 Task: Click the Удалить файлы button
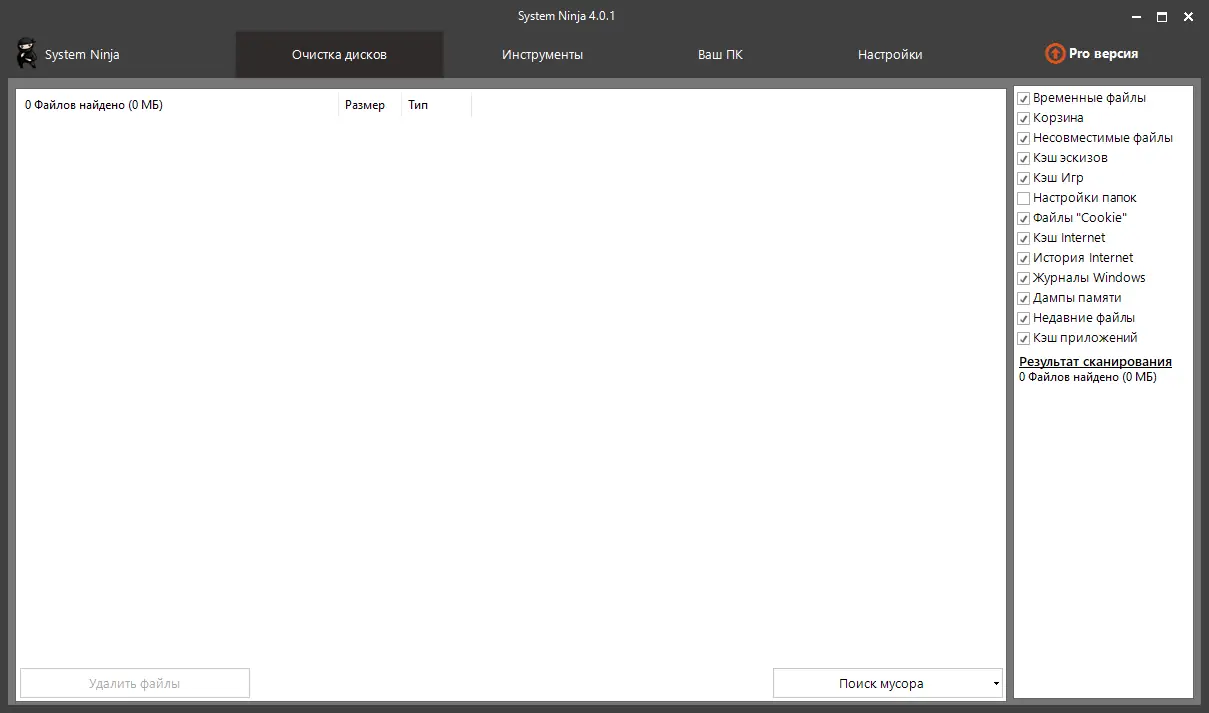[x=135, y=684]
